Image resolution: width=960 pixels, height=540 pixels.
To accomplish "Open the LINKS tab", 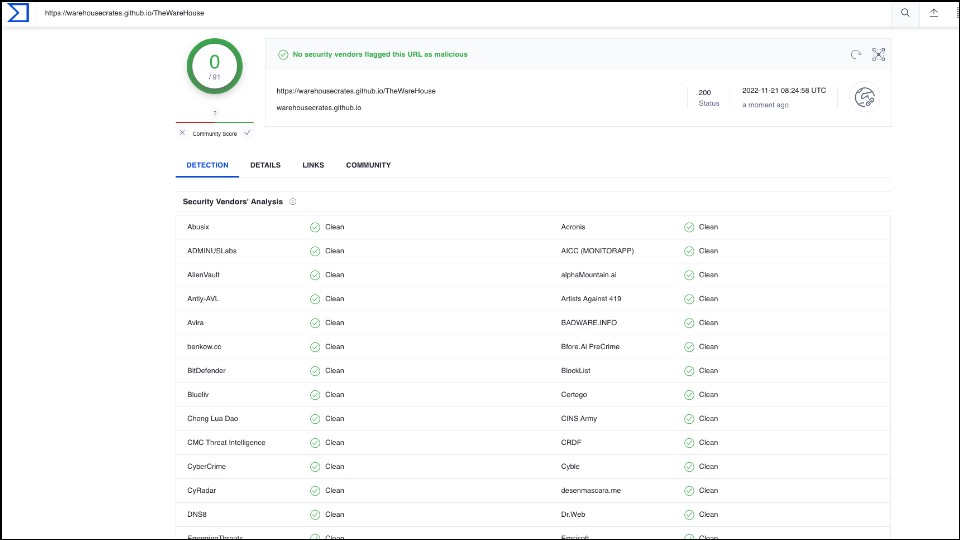I will (x=313, y=165).
